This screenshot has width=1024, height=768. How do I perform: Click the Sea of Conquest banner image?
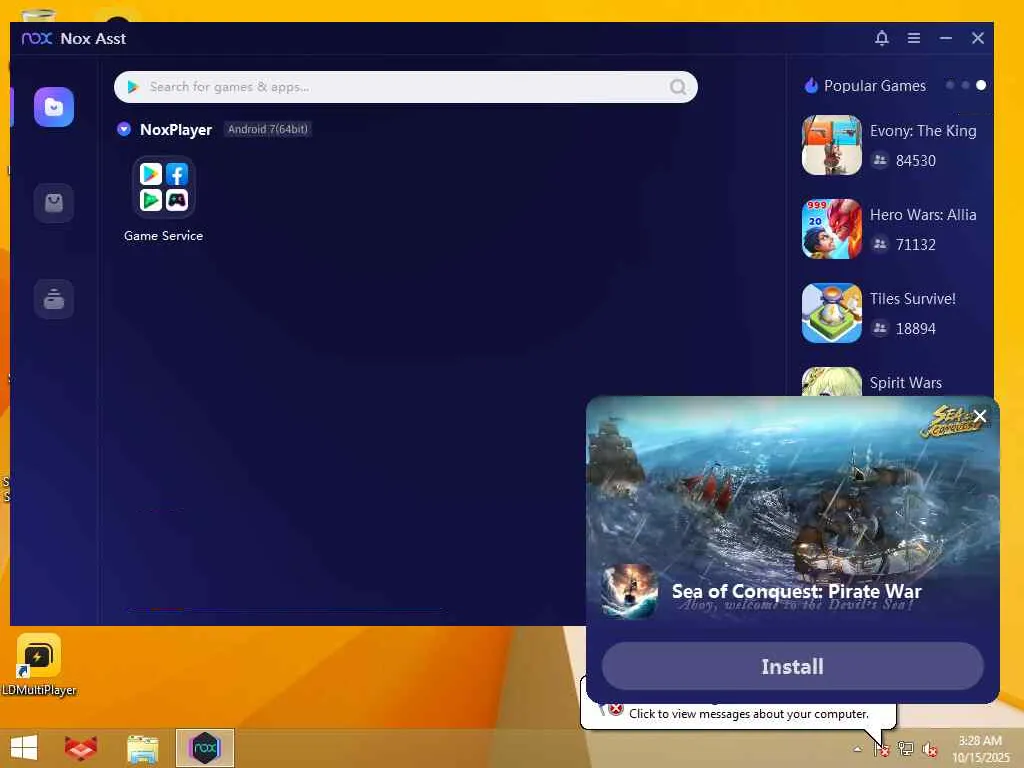click(792, 490)
